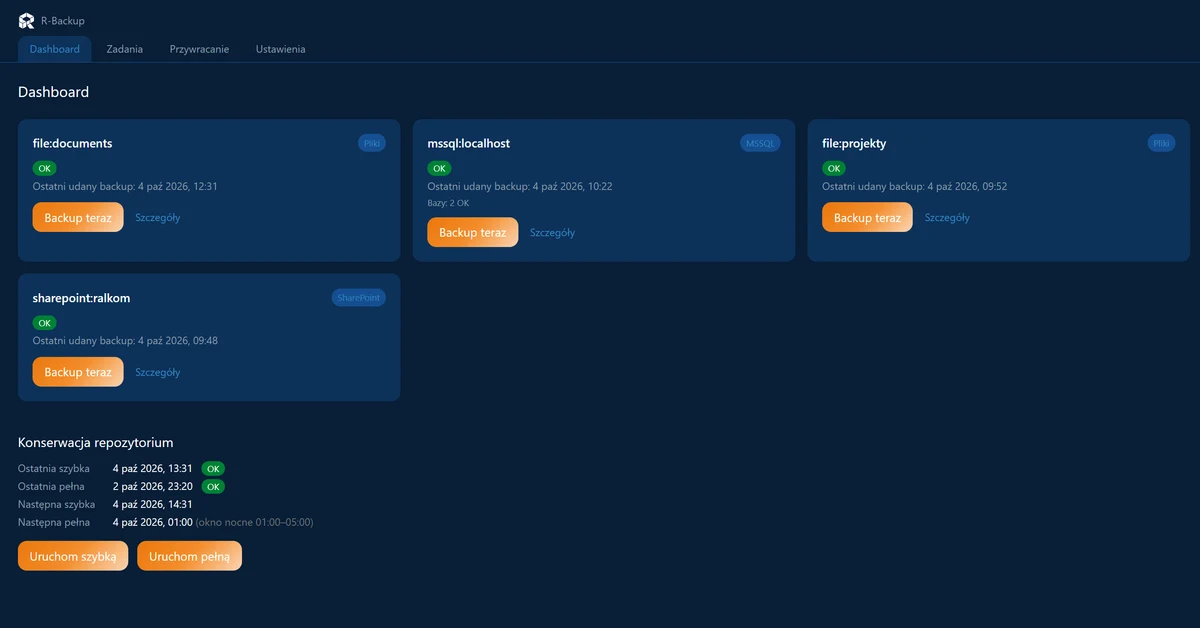Image resolution: width=1200 pixels, height=628 pixels.
Task: Open Szczegóły for sharepoint:ralkom
Action: click(x=158, y=372)
